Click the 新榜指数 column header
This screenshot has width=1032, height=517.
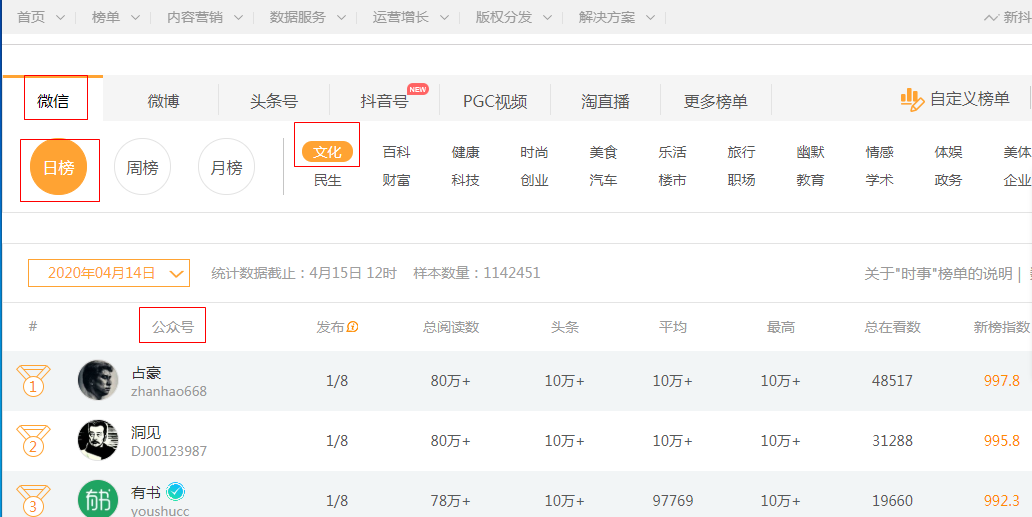[1002, 326]
